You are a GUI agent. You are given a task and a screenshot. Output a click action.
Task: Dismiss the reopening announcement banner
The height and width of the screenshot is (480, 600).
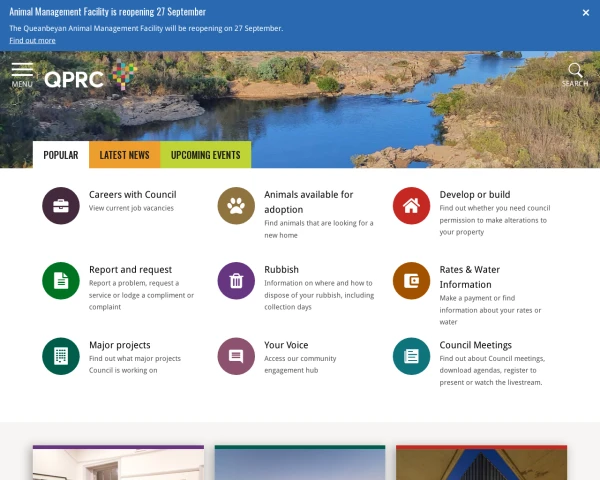586,13
